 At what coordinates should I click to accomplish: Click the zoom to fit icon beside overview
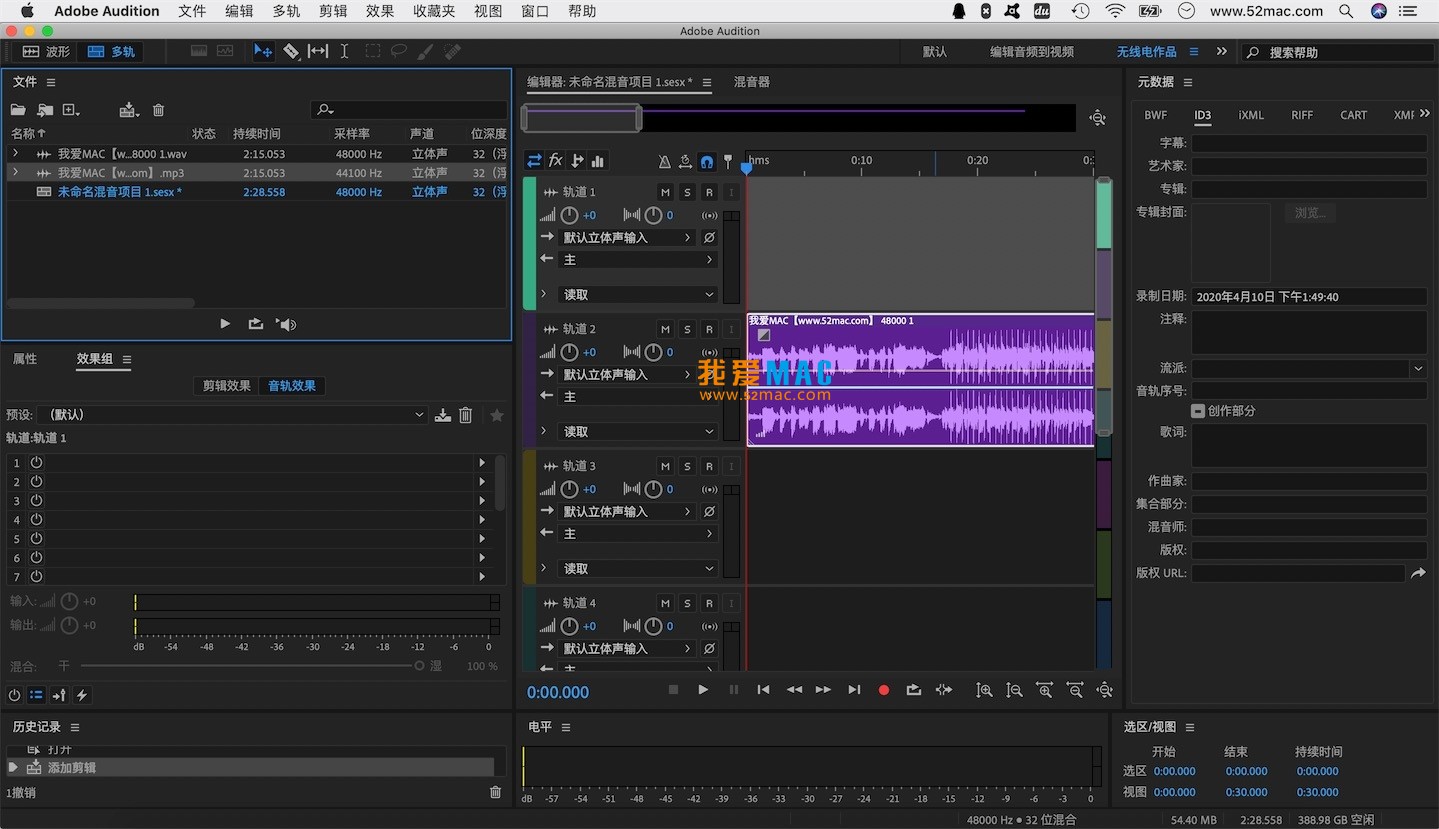[x=1098, y=118]
